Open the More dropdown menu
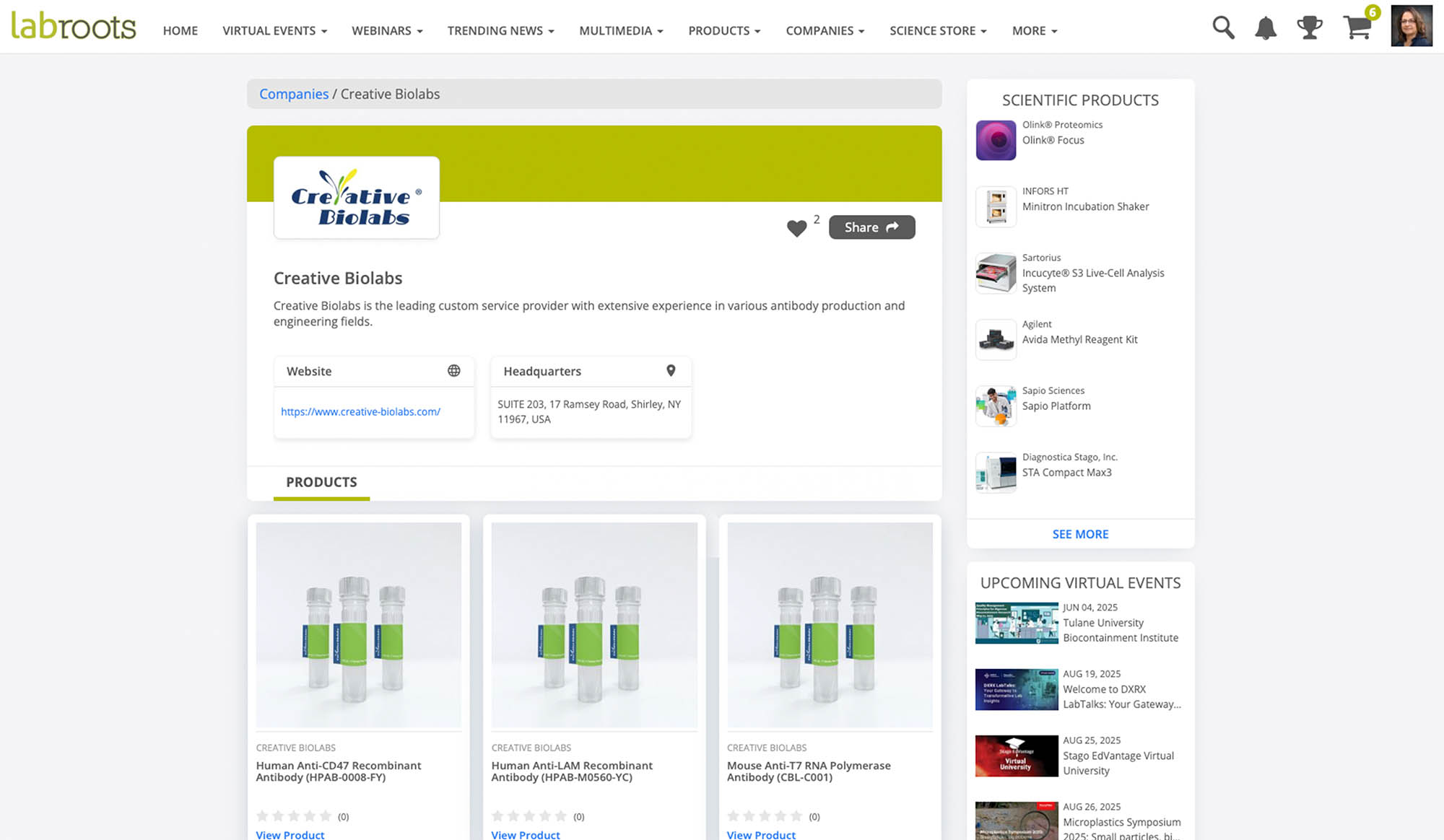The image size is (1444, 840). tap(1034, 31)
